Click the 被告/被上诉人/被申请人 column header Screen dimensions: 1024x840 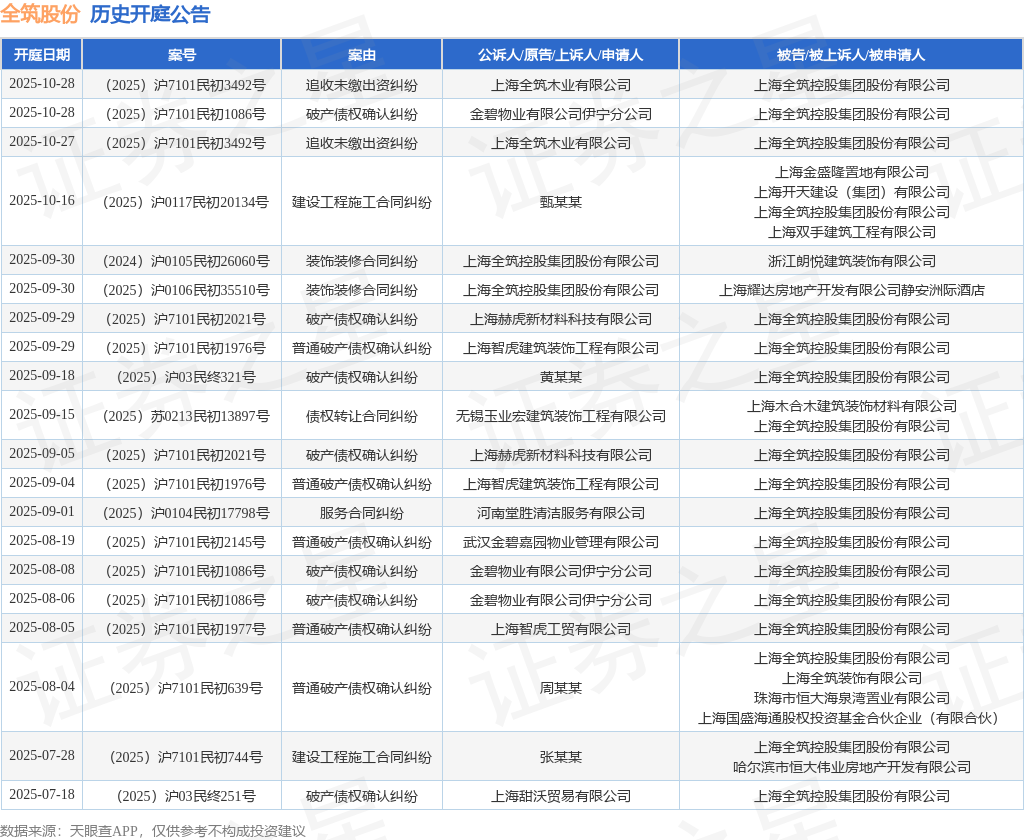(851, 55)
